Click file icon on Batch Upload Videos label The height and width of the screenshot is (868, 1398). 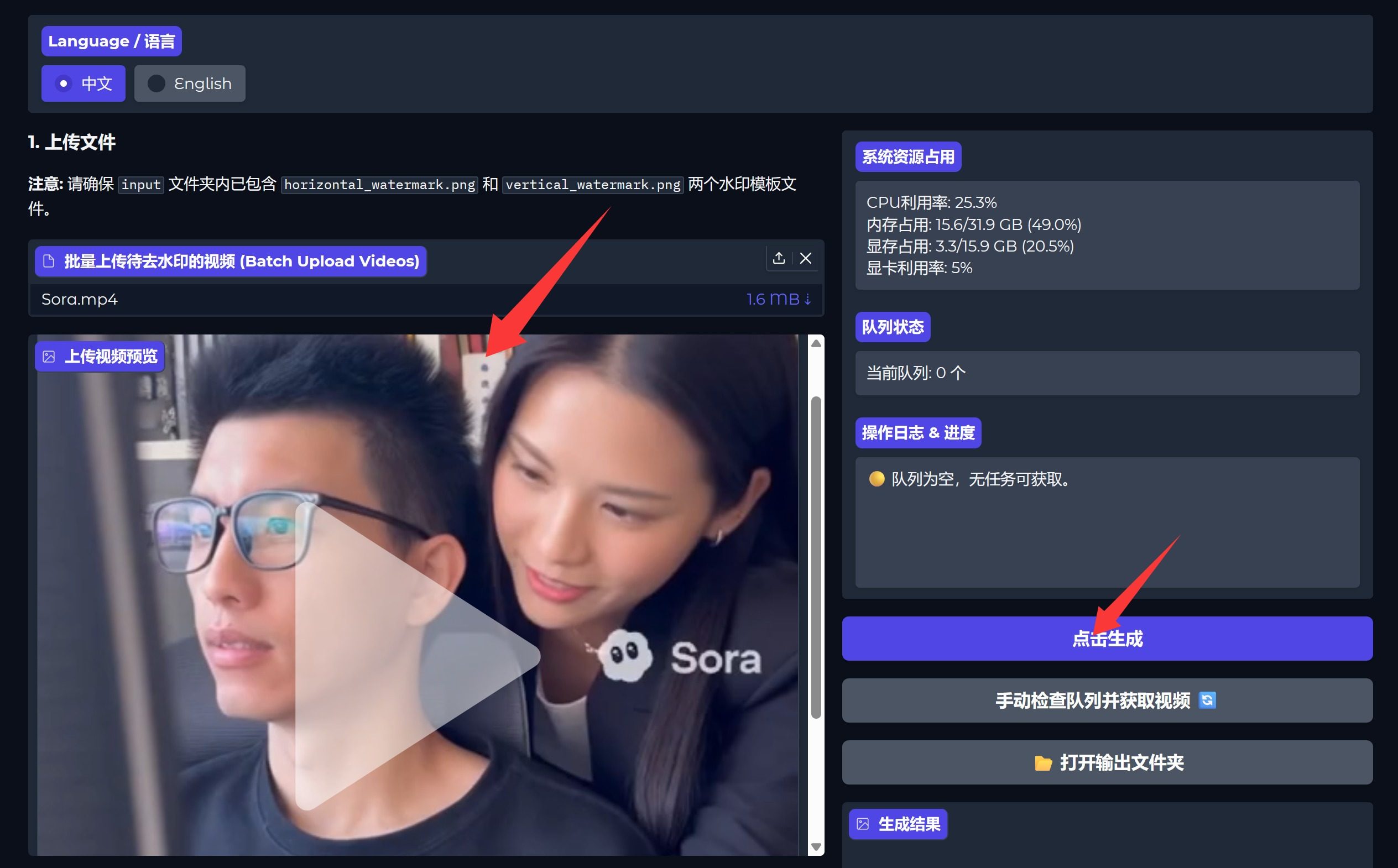pyautogui.click(x=49, y=261)
